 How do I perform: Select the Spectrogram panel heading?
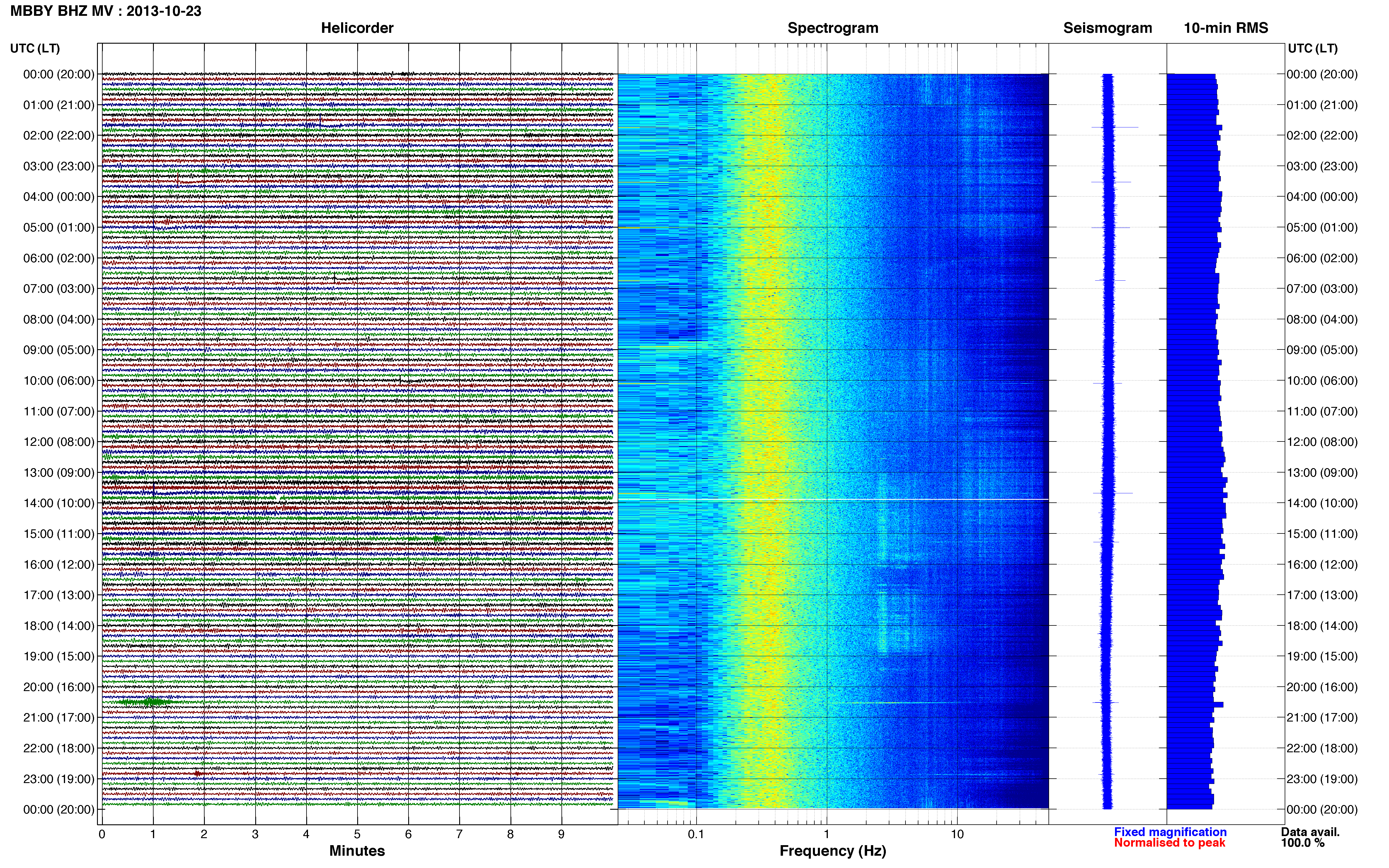tap(833, 28)
